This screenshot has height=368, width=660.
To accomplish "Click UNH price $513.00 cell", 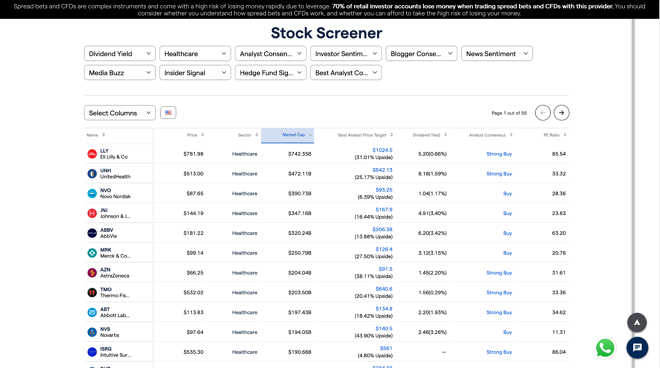I will click(193, 174).
